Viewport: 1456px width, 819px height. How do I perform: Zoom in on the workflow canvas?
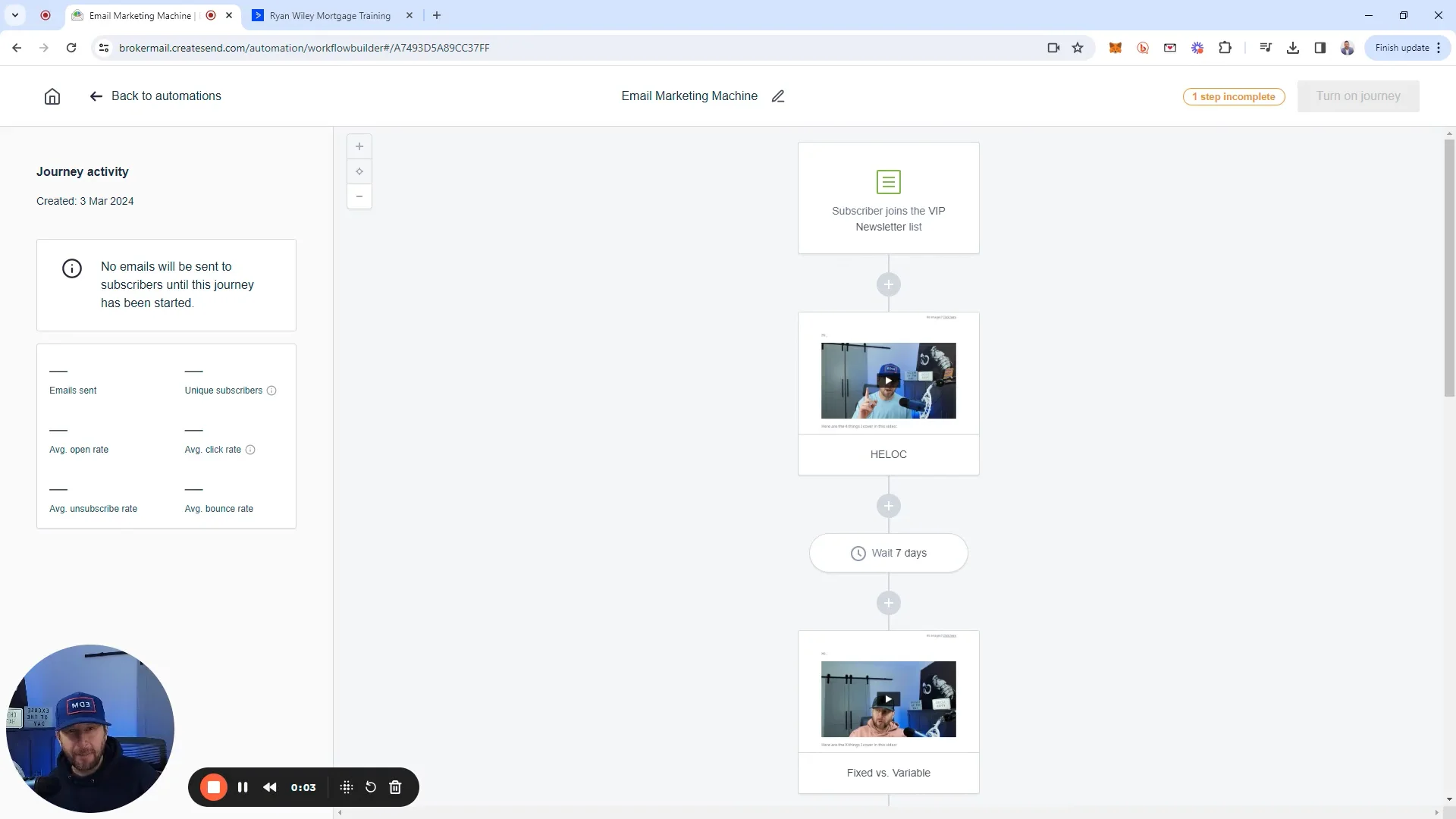[x=359, y=146]
